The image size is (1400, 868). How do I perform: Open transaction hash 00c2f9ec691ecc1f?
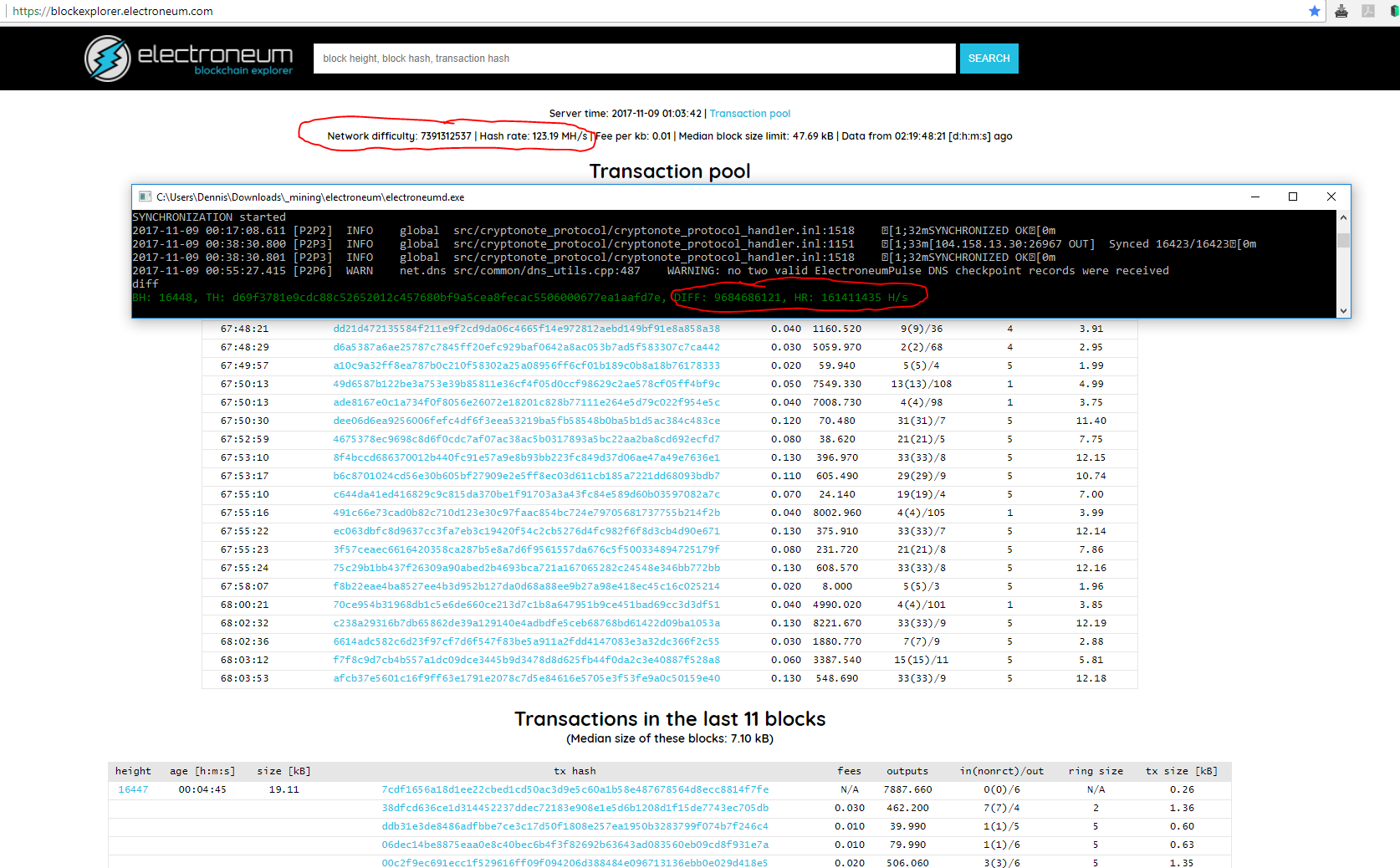575,863
